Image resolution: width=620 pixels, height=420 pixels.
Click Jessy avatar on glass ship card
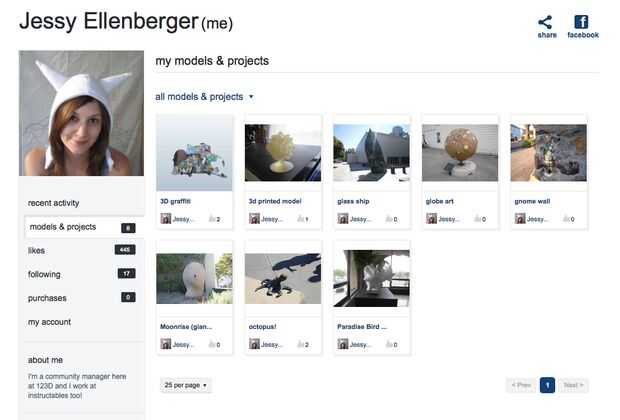pos(343,218)
